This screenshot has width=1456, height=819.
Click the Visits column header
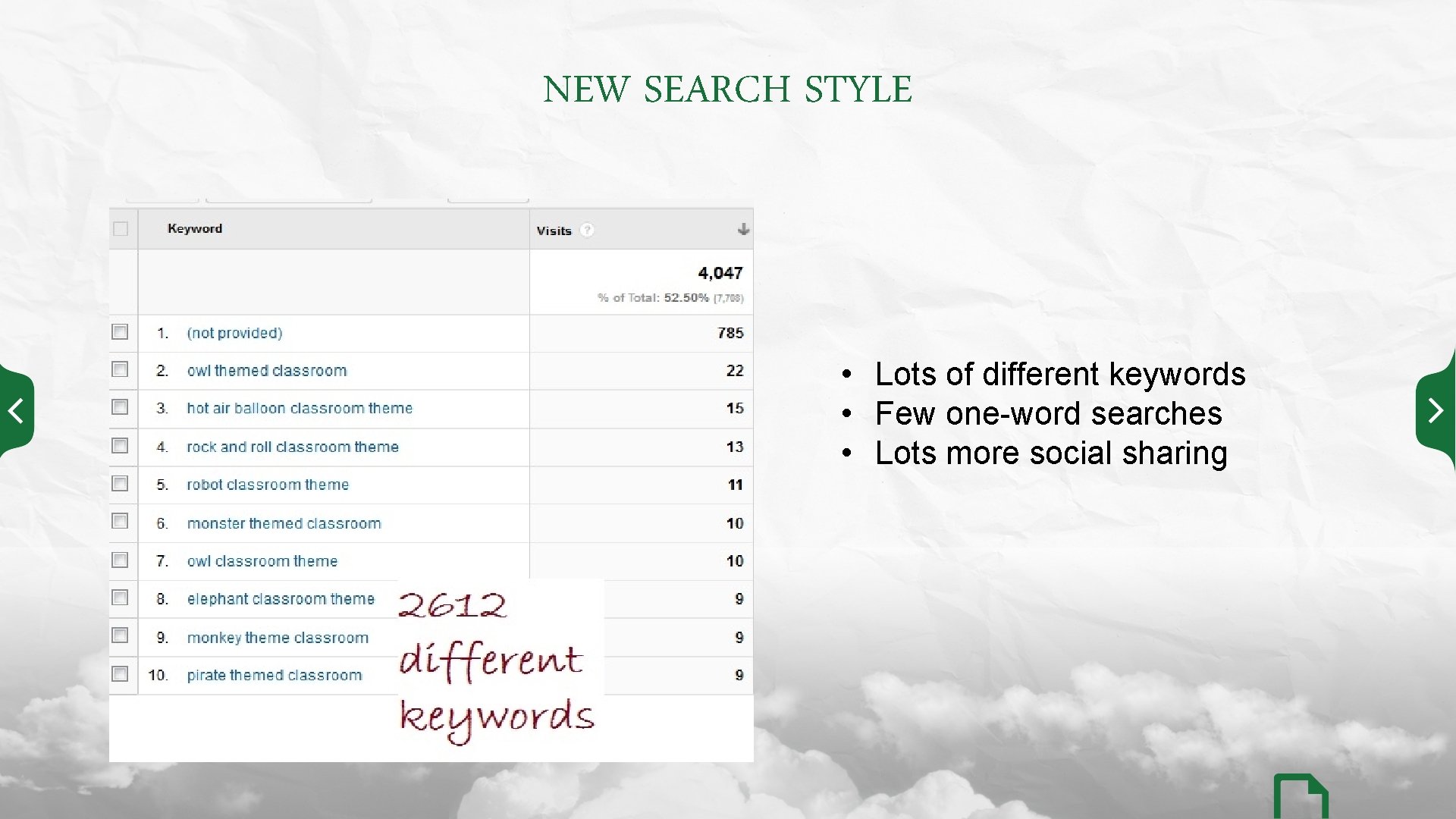tap(554, 231)
